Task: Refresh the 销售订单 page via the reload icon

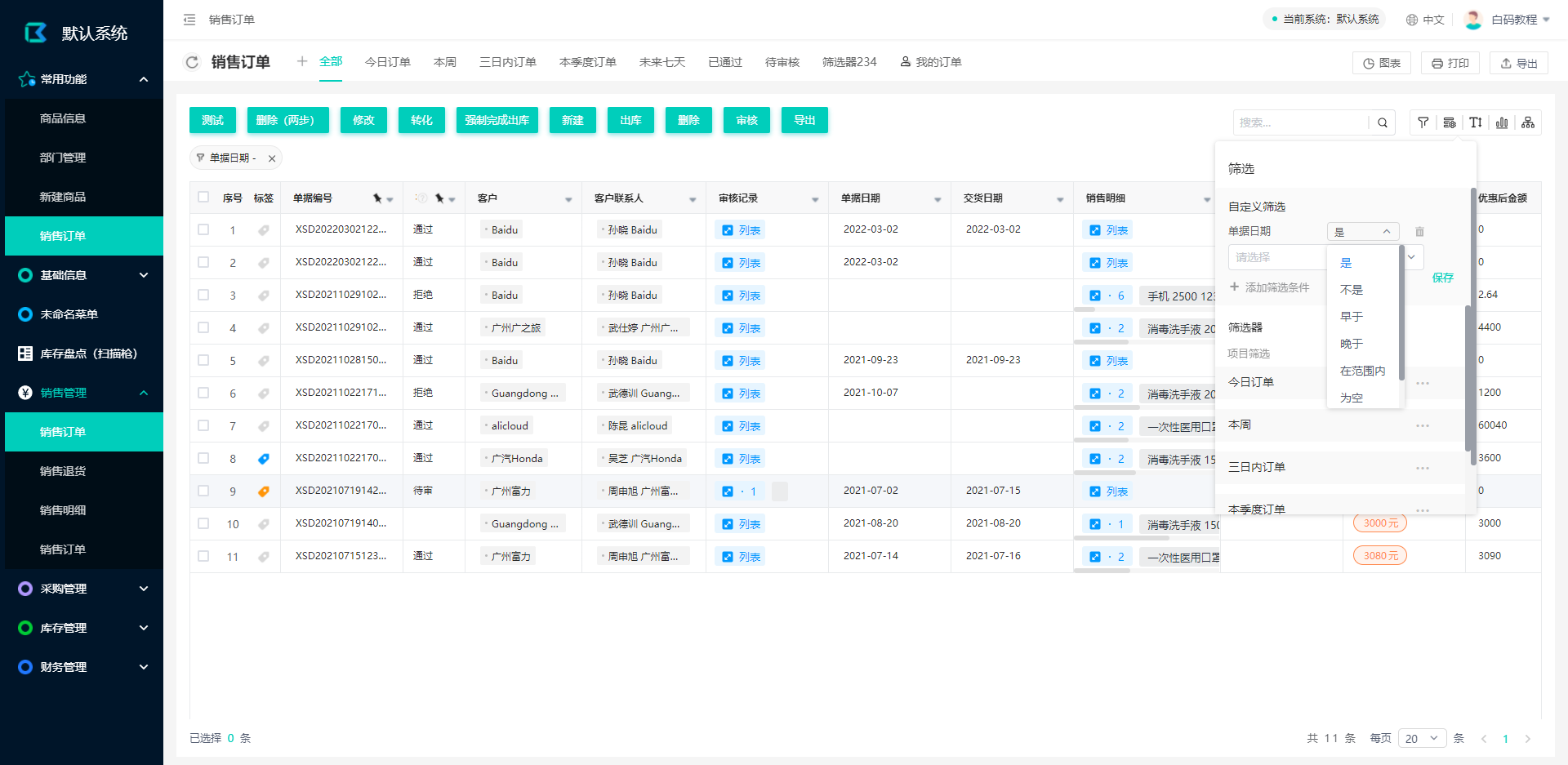Action: (192, 62)
